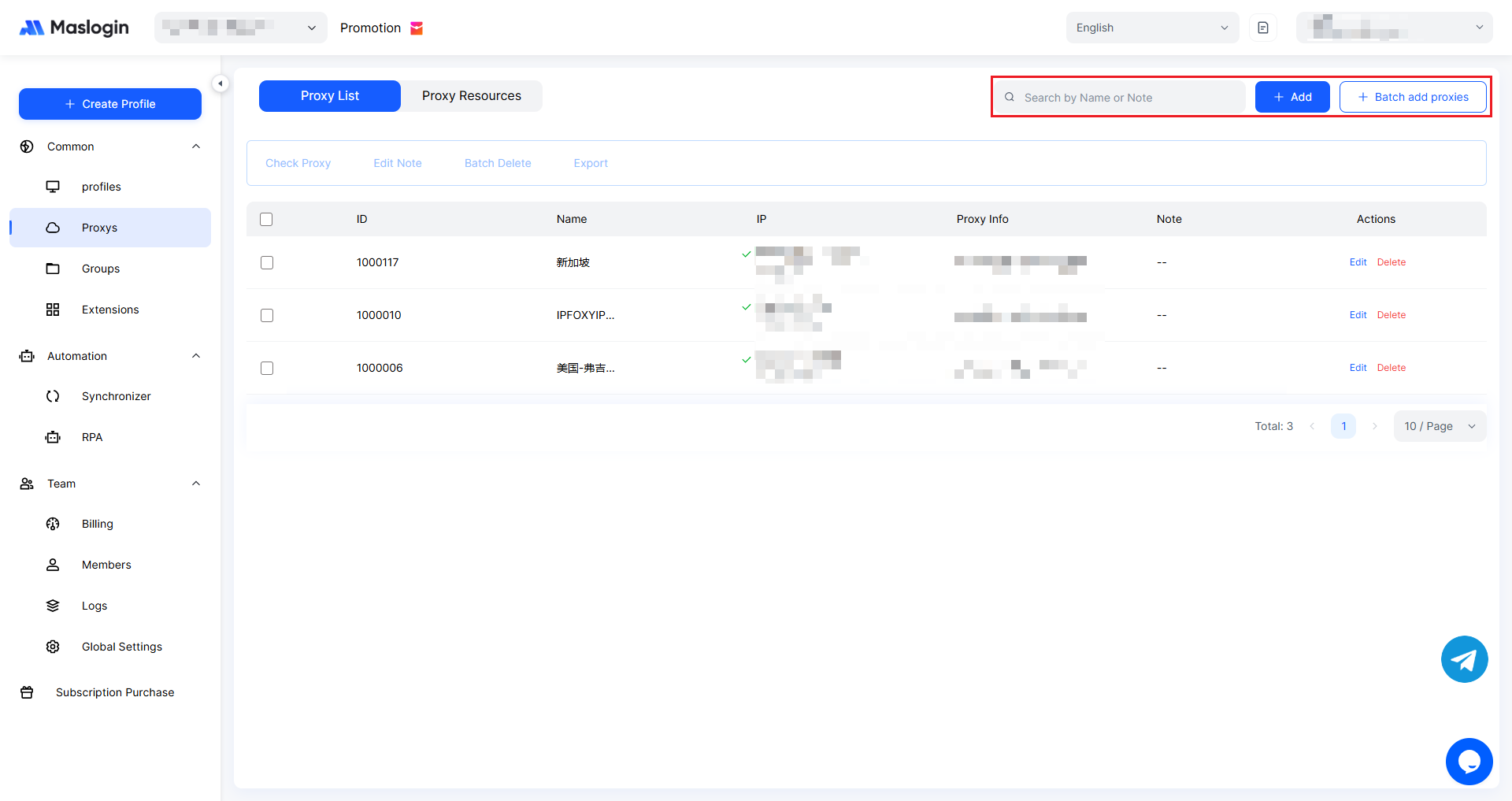This screenshot has height=801, width=1512.
Task: Open the live chat bubble icon
Action: coord(1469,761)
